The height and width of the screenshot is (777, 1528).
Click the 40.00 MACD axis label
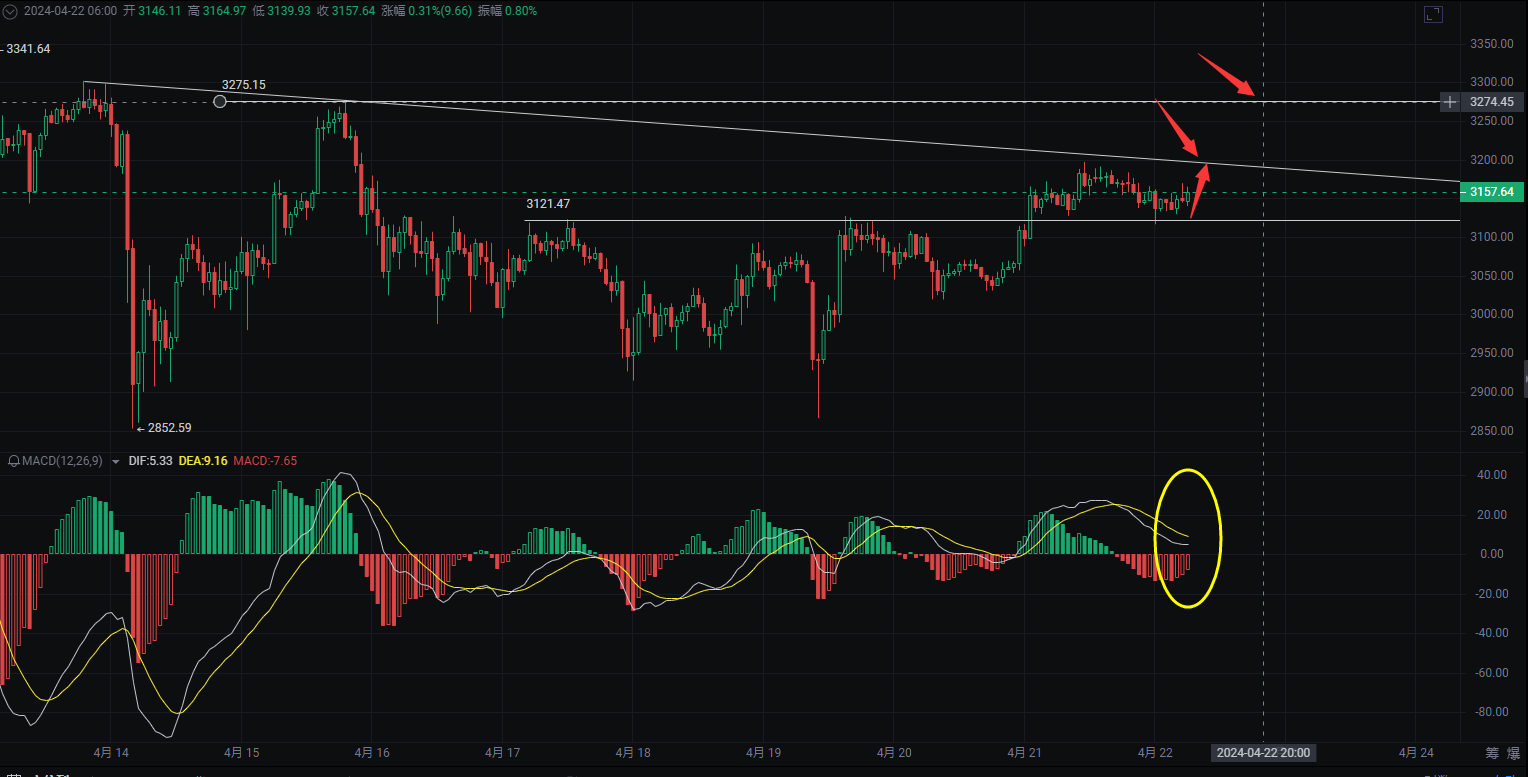click(1493, 475)
